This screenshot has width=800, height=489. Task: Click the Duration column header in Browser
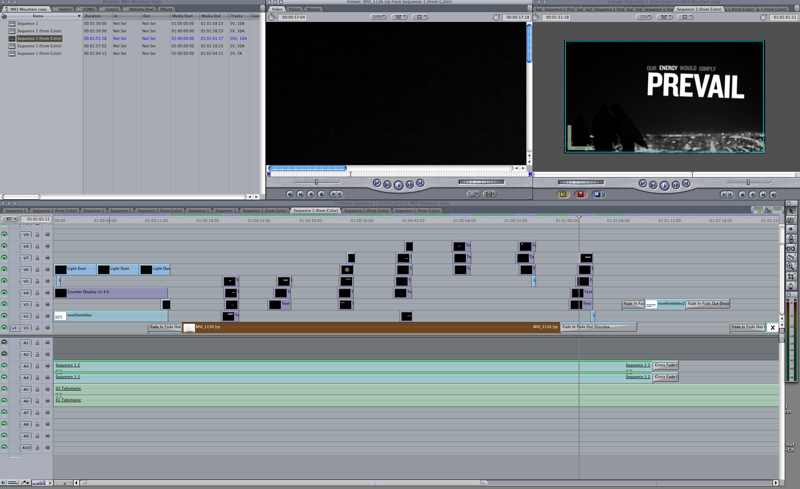[x=94, y=17]
